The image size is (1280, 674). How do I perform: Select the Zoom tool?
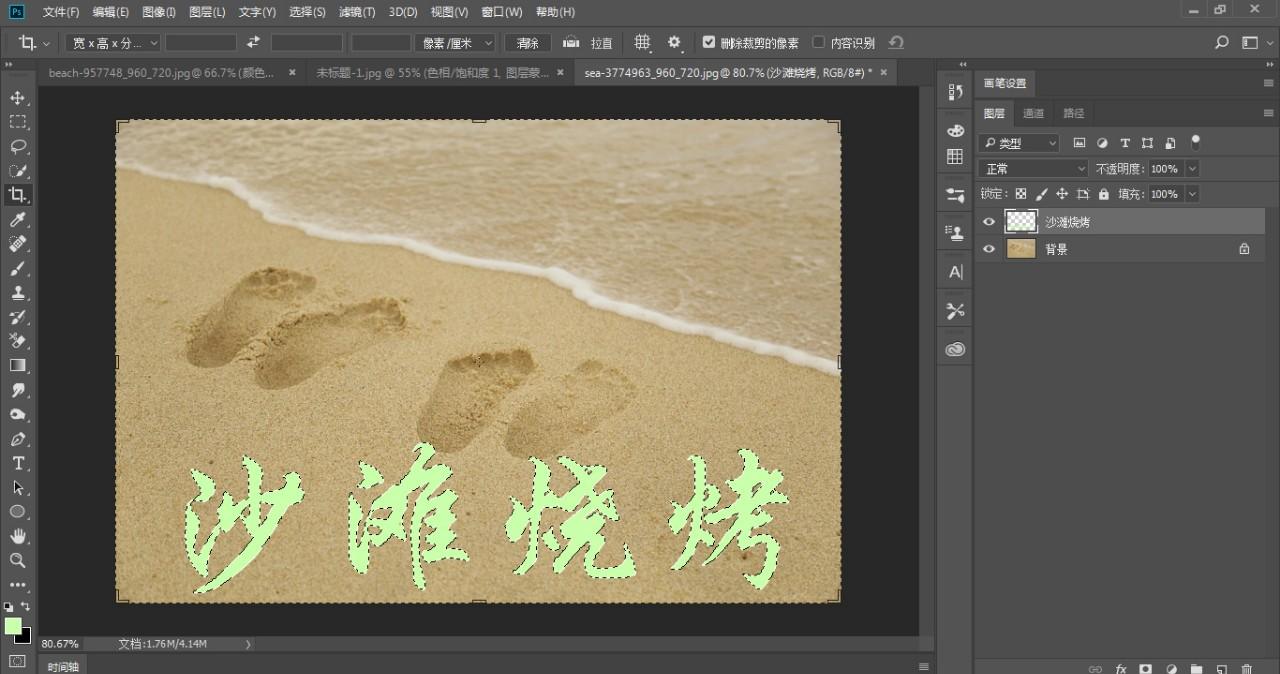point(18,560)
